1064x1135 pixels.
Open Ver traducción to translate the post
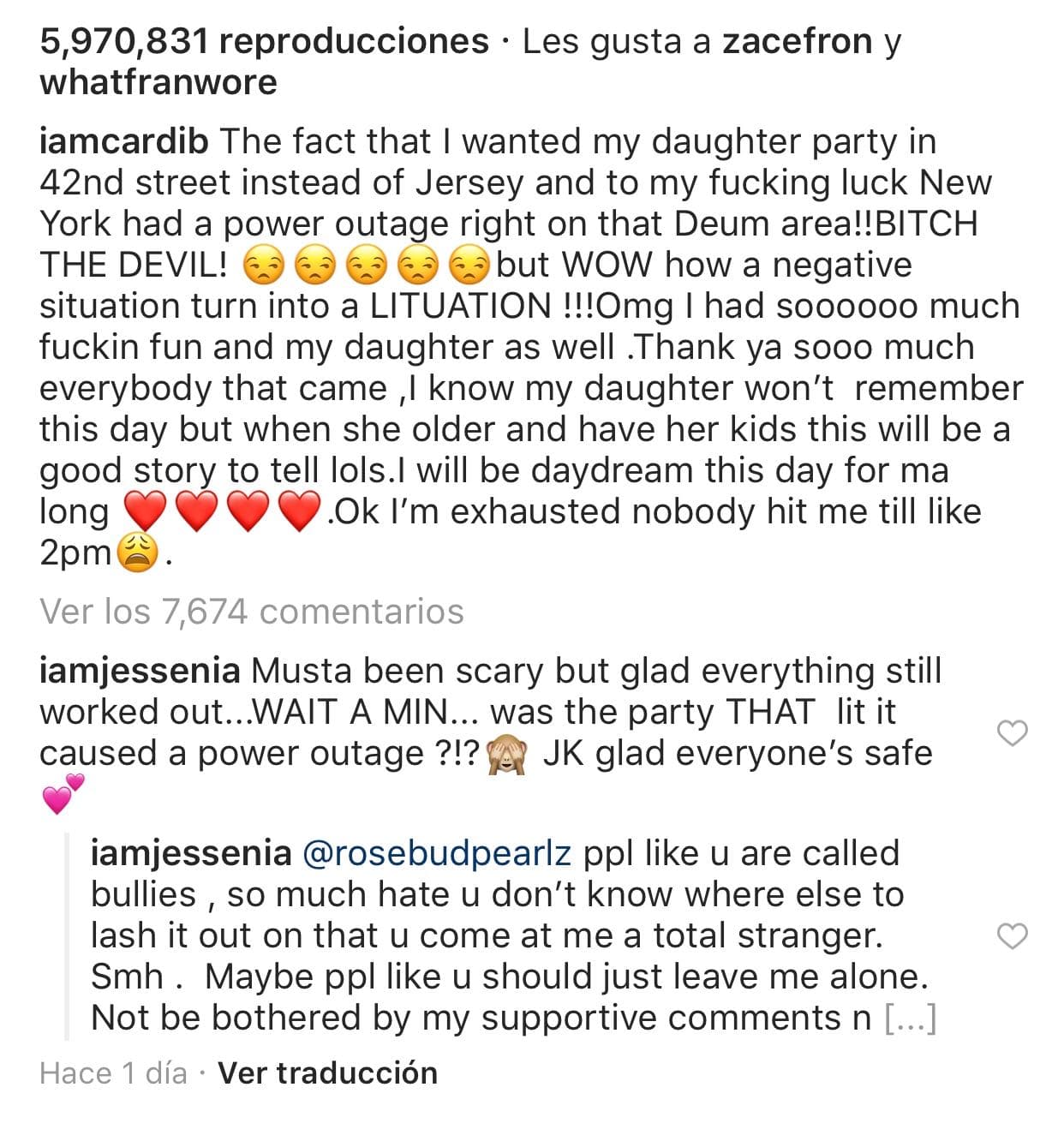[326, 1072]
